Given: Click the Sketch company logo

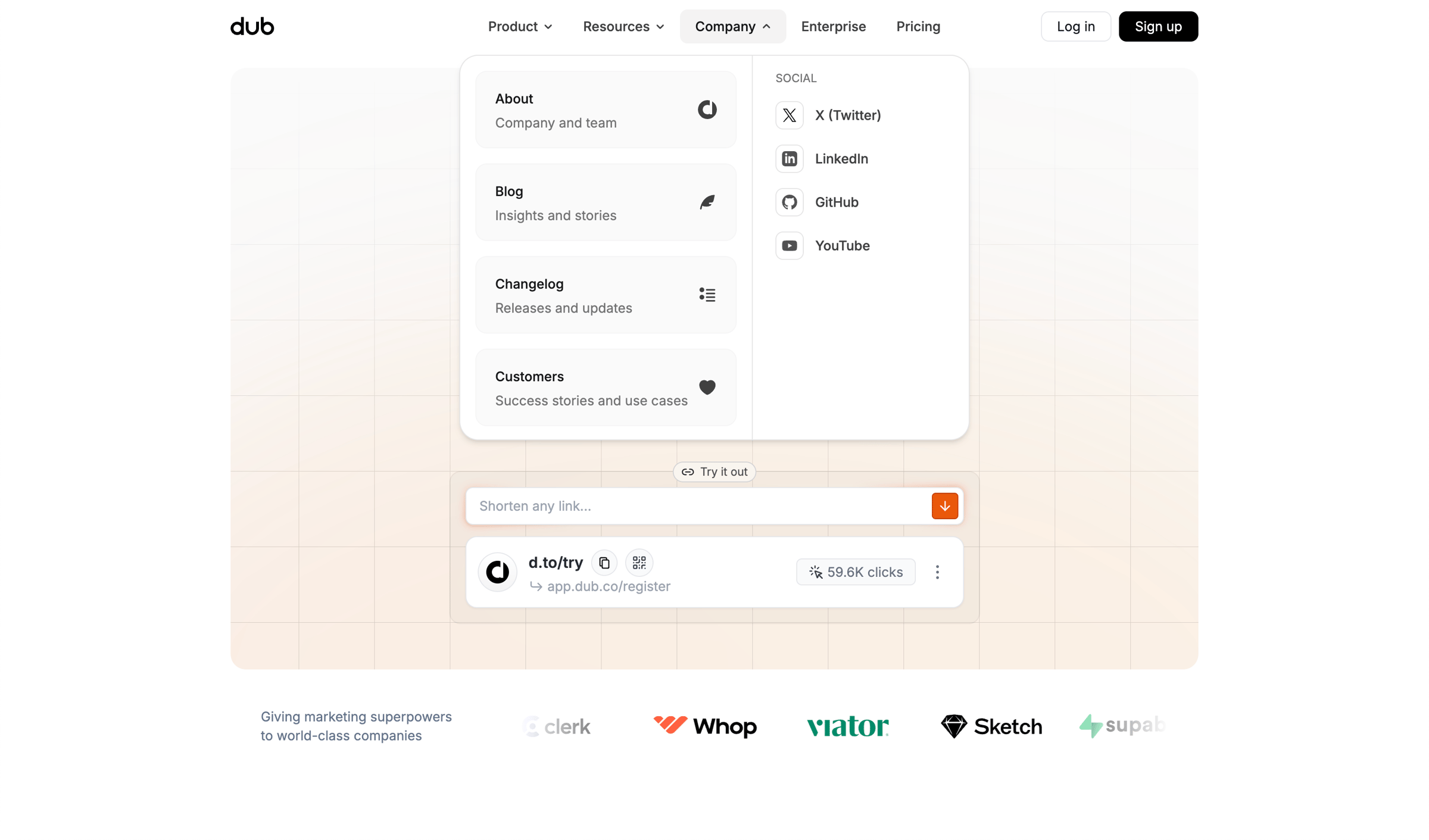Looking at the screenshot, I should pos(991,726).
